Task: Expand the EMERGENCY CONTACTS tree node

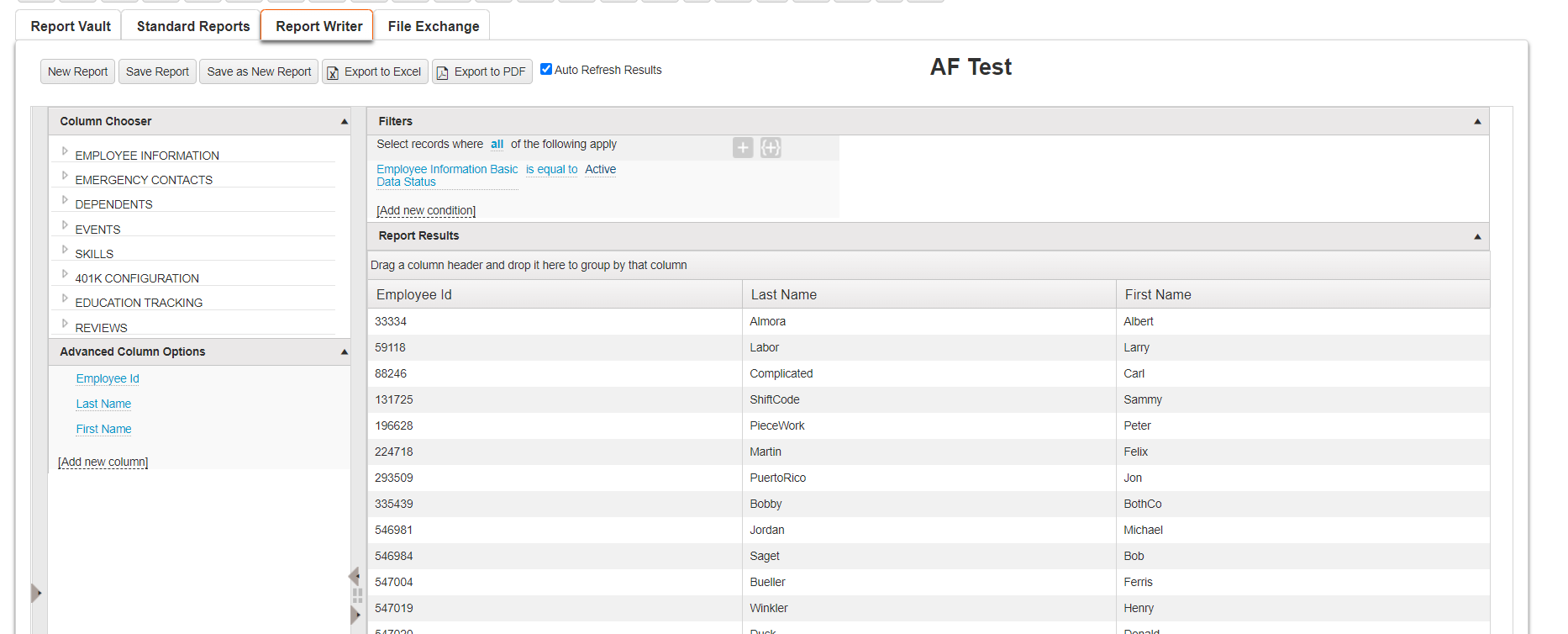Action: [65, 176]
